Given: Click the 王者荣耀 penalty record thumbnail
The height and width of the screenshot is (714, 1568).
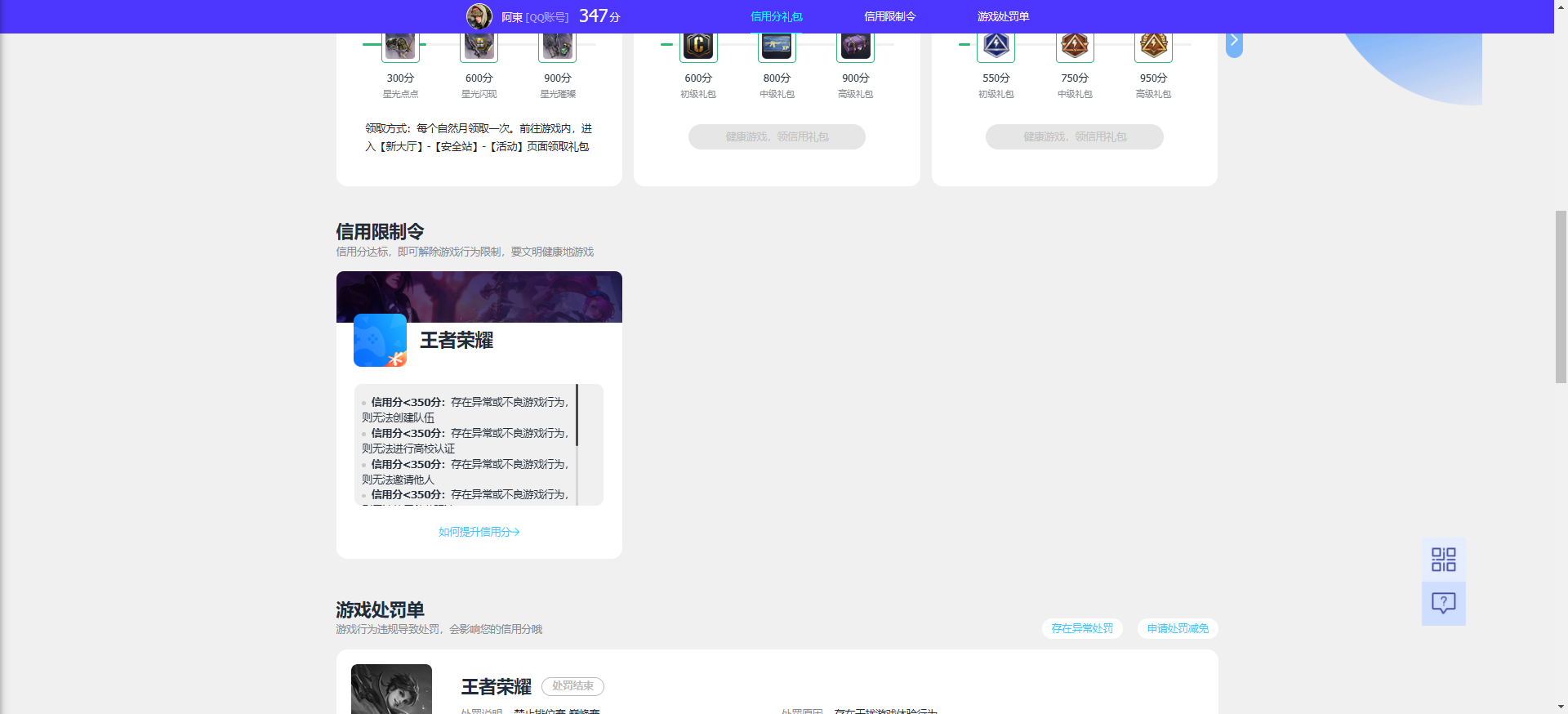Looking at the screenshot, I should click(391, 689).
